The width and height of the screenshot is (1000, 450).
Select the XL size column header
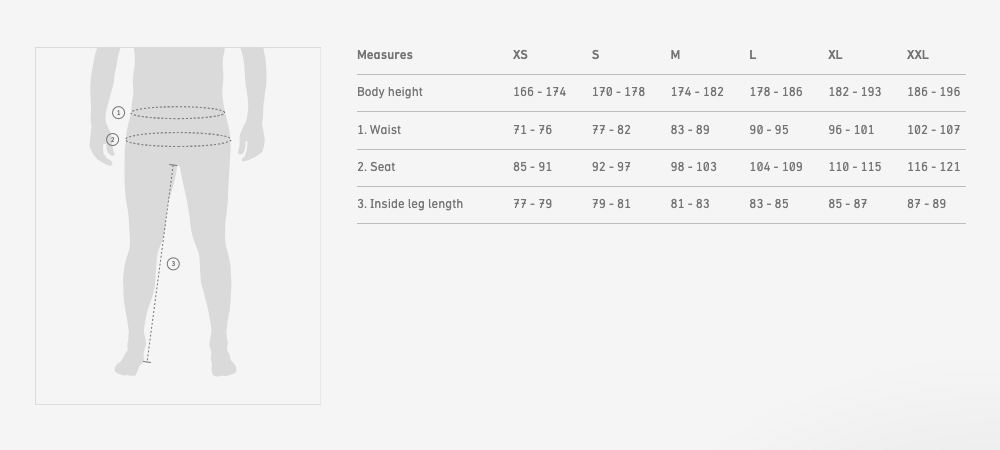[x=835, y=55]
